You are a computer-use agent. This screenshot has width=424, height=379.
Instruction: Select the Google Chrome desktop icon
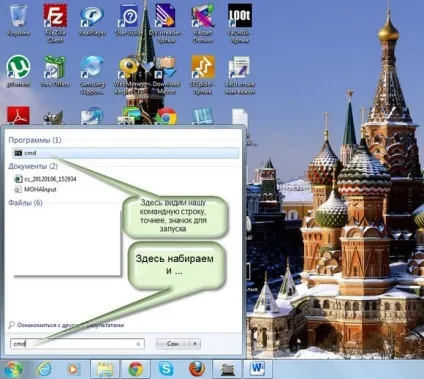pyautogui.click(x=166, y=116)
